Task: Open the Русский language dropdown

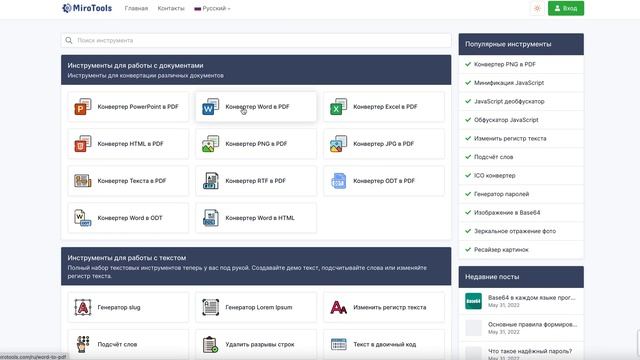Action: pyautogui.click(x=212, y=8)
